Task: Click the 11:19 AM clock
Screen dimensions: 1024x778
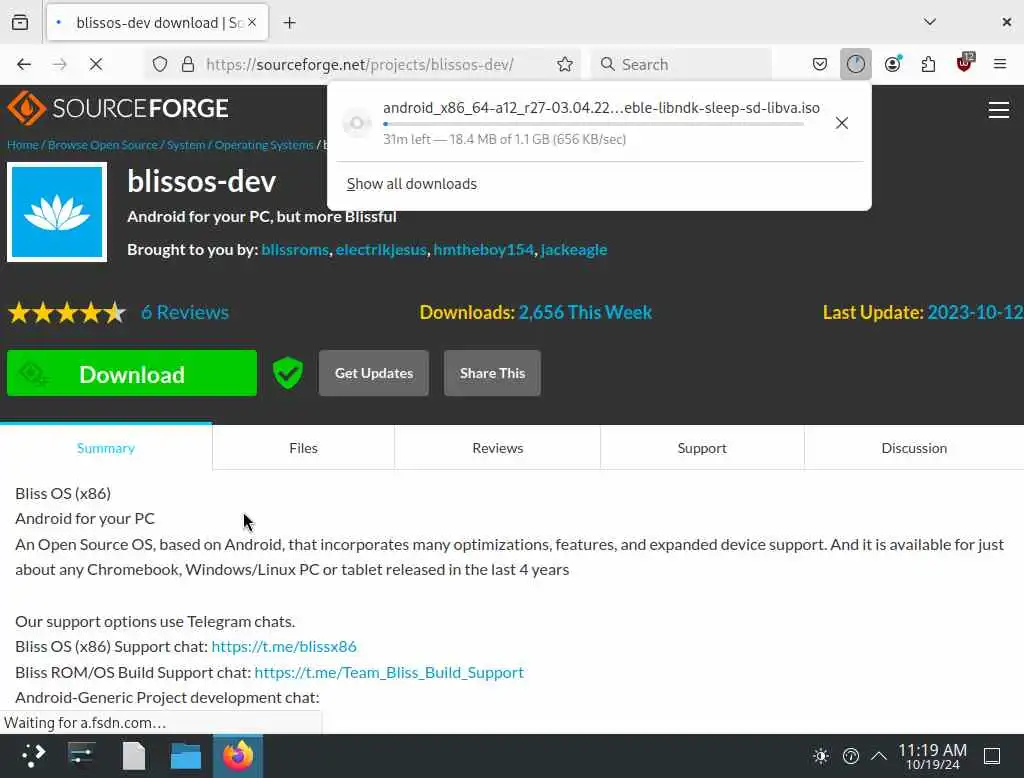Action: click(933, 756)
